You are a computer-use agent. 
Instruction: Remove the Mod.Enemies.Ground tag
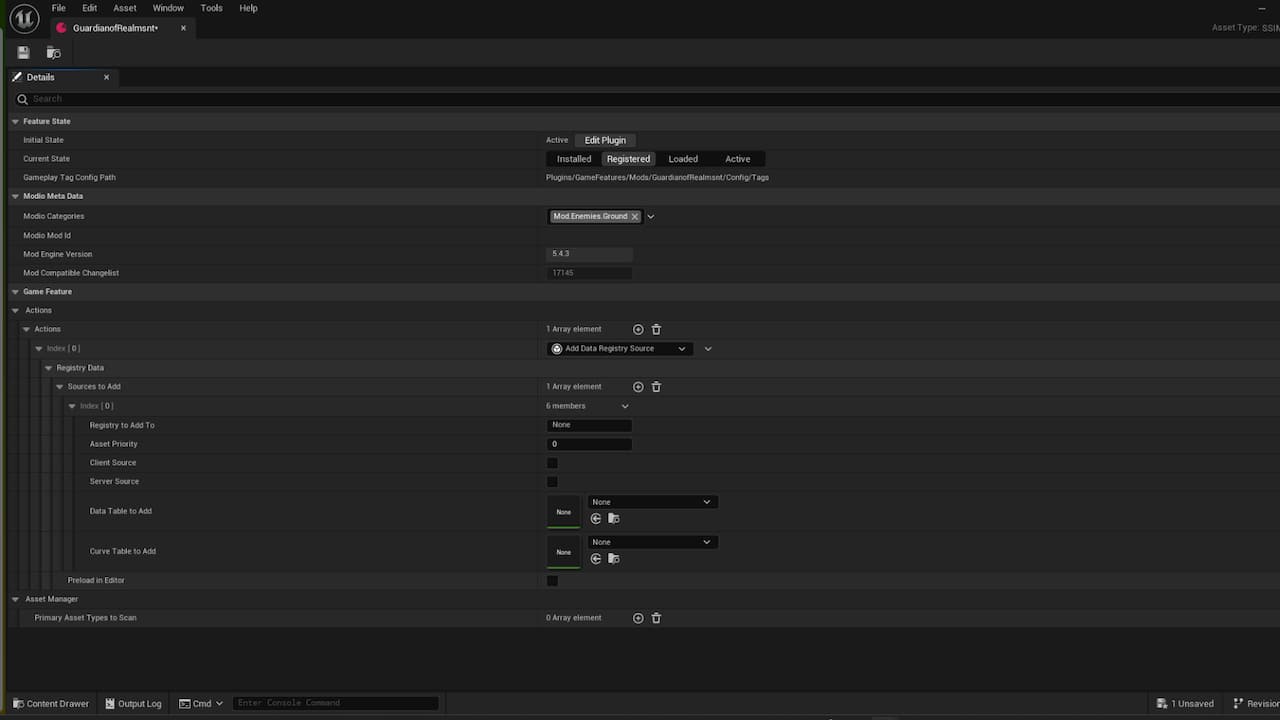coord(635,216)
